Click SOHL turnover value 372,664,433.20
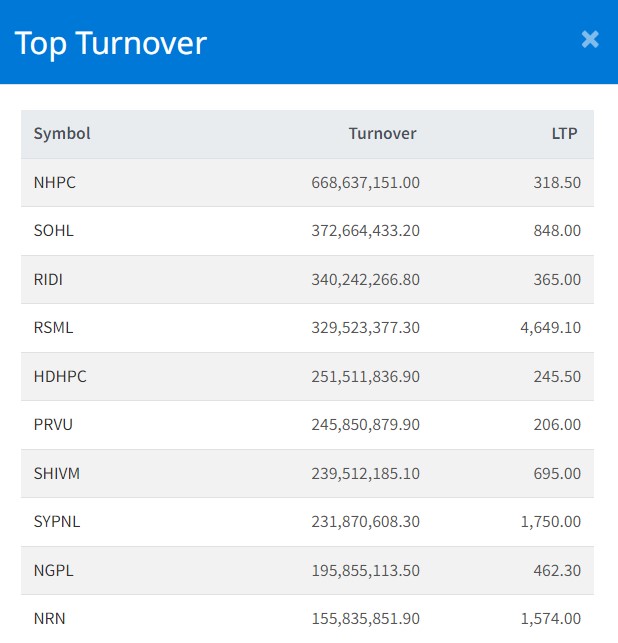The image size is (618, 643). point(365,231)
